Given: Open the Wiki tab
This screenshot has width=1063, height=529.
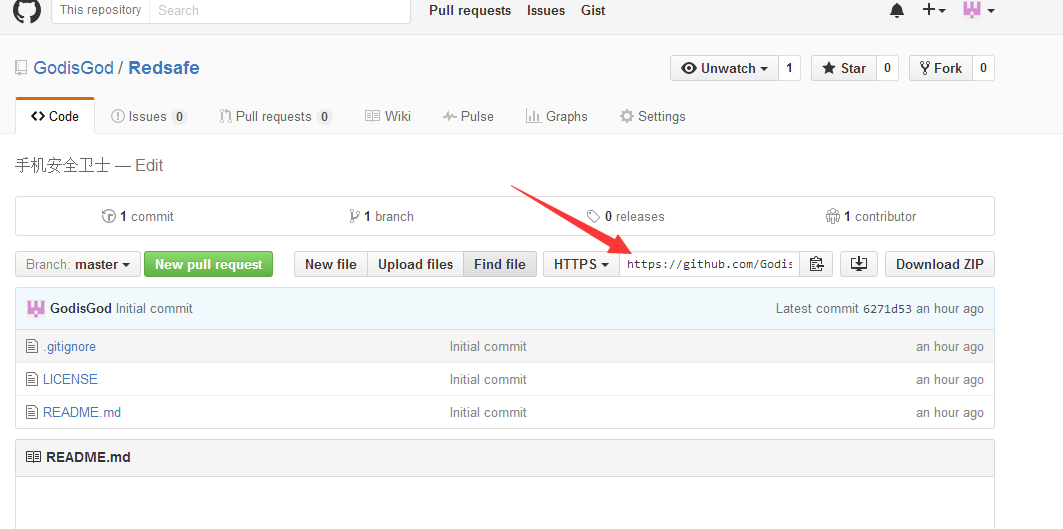Looking at the screenshot, I should [x=388, y=117].
